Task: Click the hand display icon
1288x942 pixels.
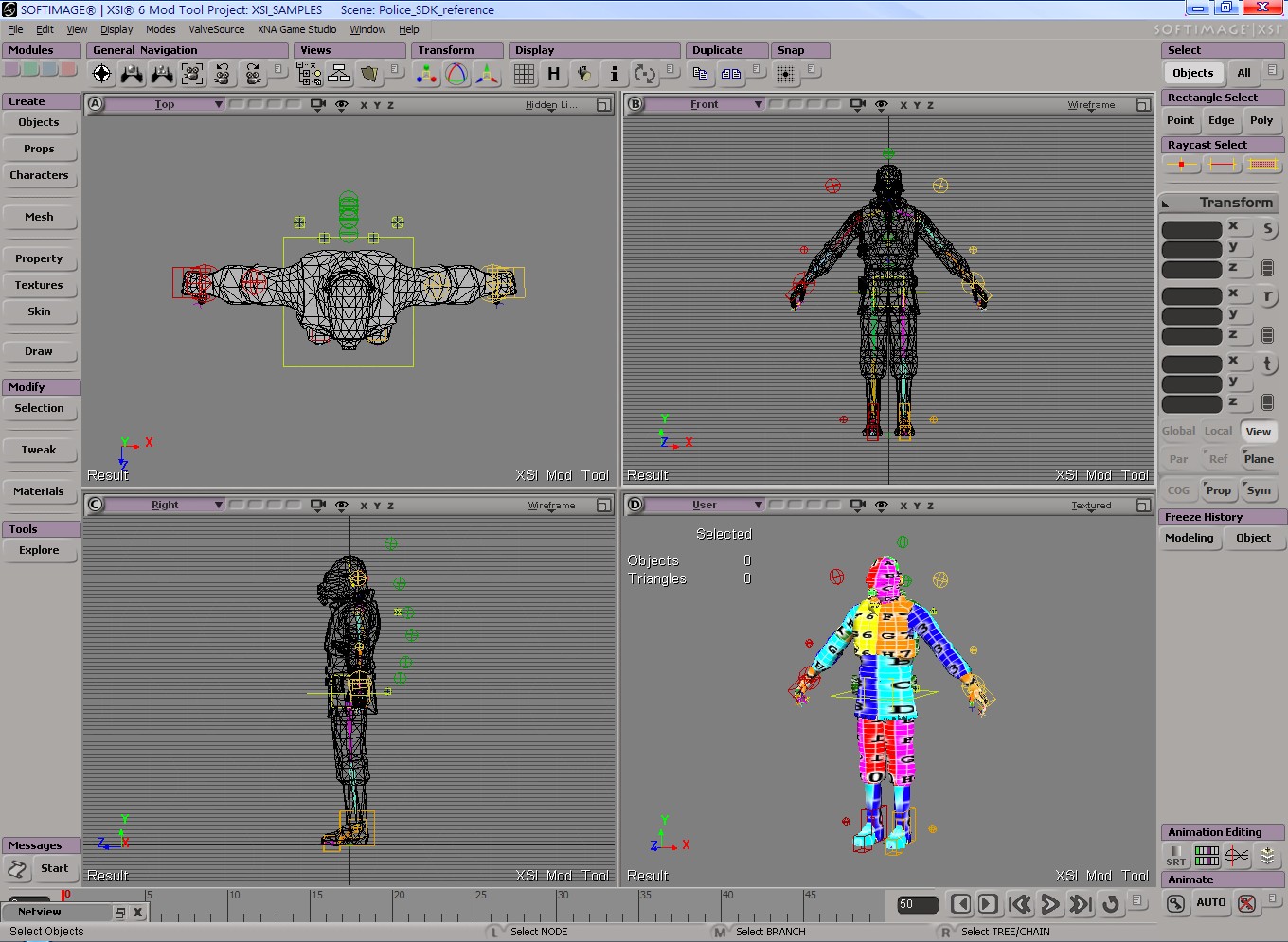Action: pos(584,74)
